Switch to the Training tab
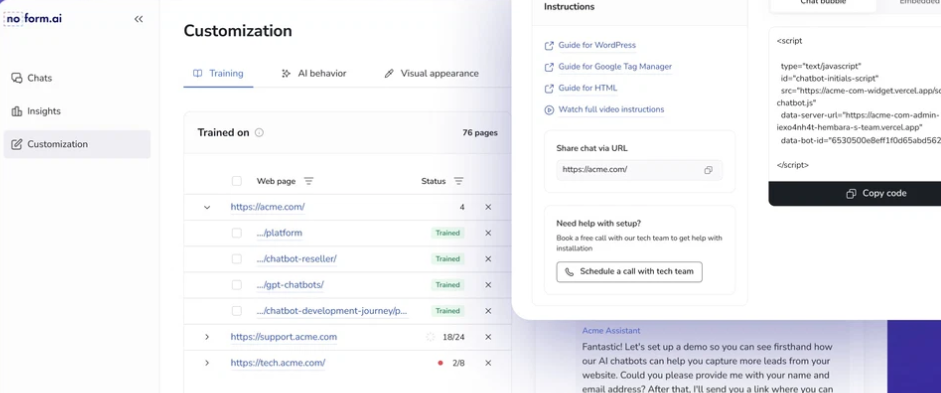Screen dimensions: 941x393 218,74
